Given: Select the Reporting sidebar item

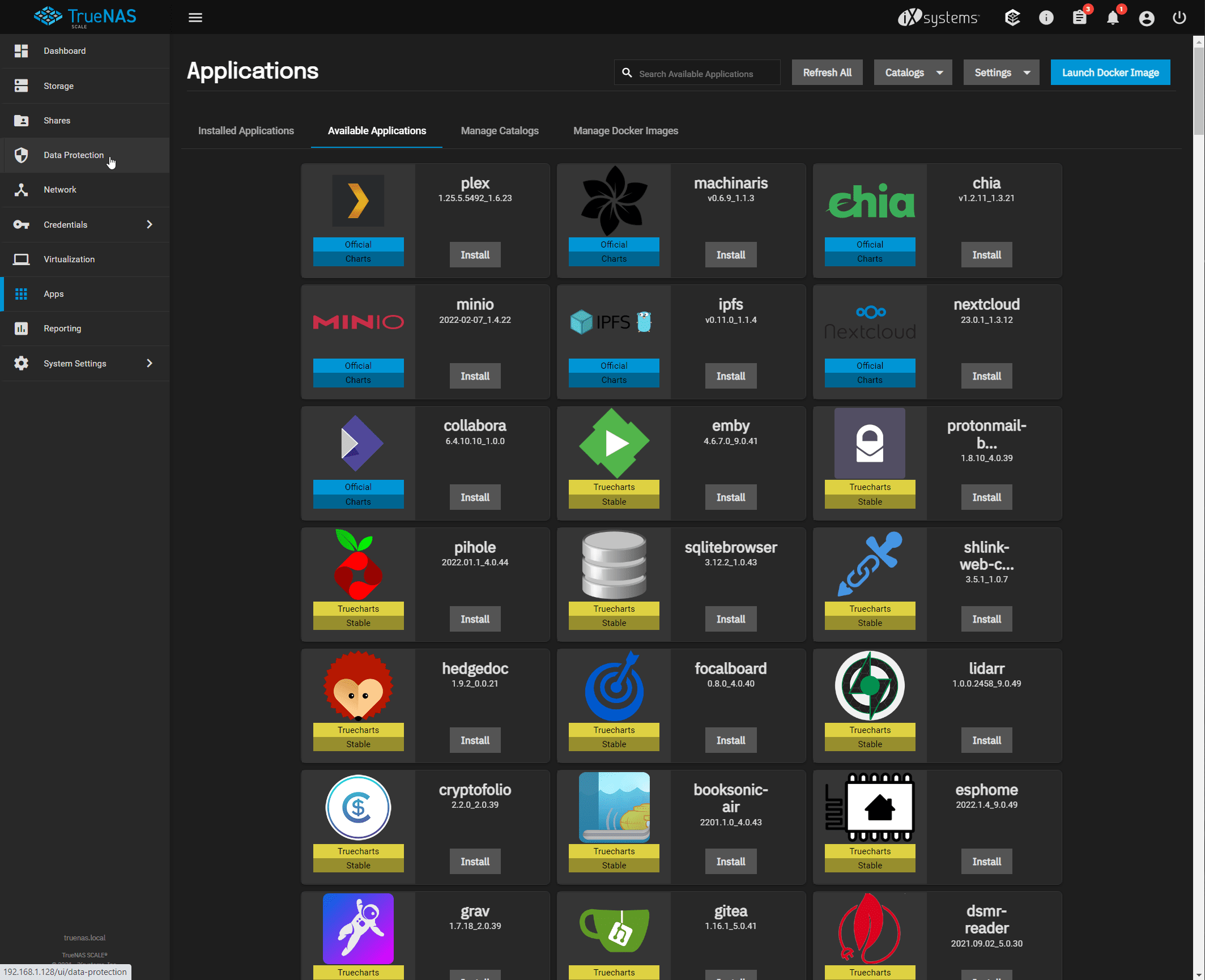Looking at the screenshot, I should pos(62,329).
